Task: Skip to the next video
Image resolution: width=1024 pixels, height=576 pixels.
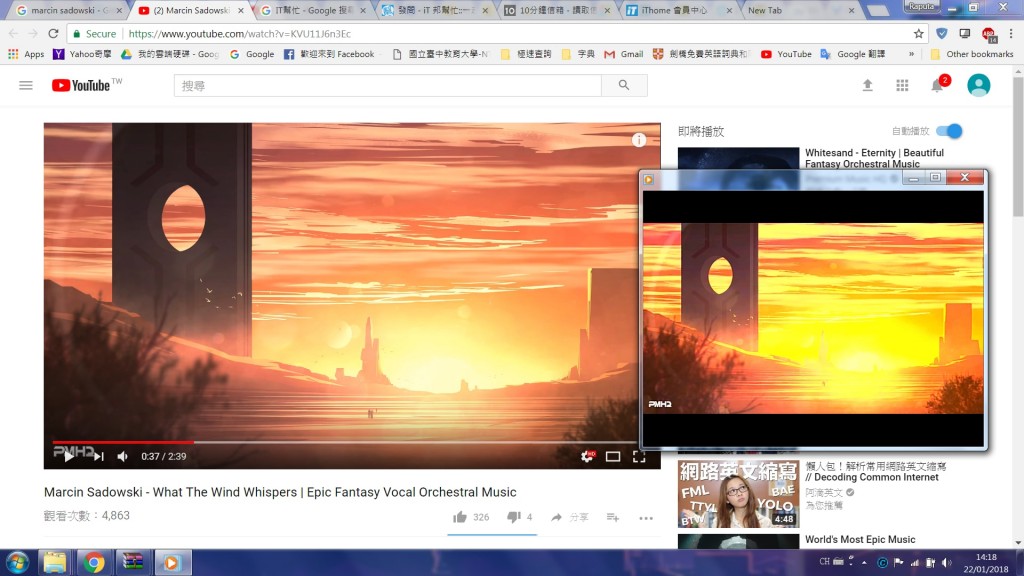Action: [98, 456]
